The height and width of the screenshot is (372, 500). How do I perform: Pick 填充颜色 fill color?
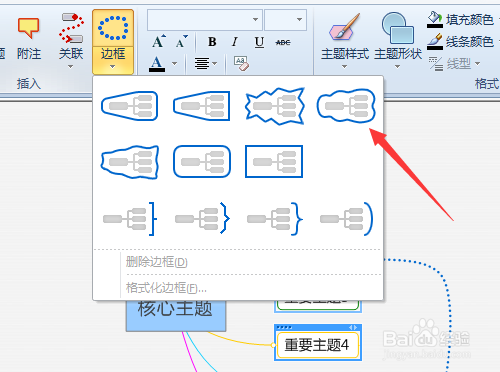(x=460, y=20)
